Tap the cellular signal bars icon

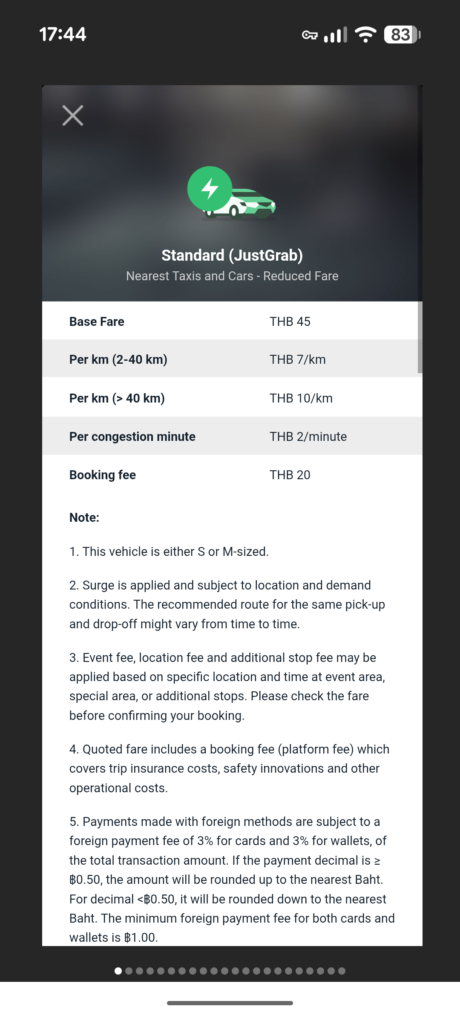(335, 35)
